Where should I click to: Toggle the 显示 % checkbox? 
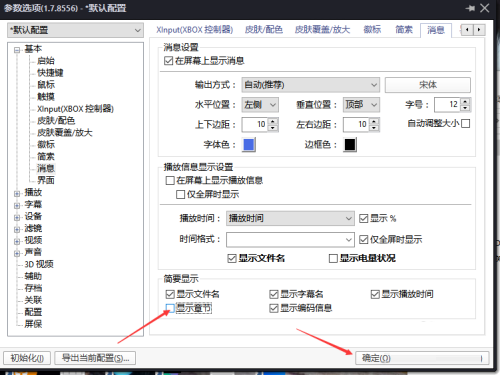pyautogui.click(x=363, y=219)
